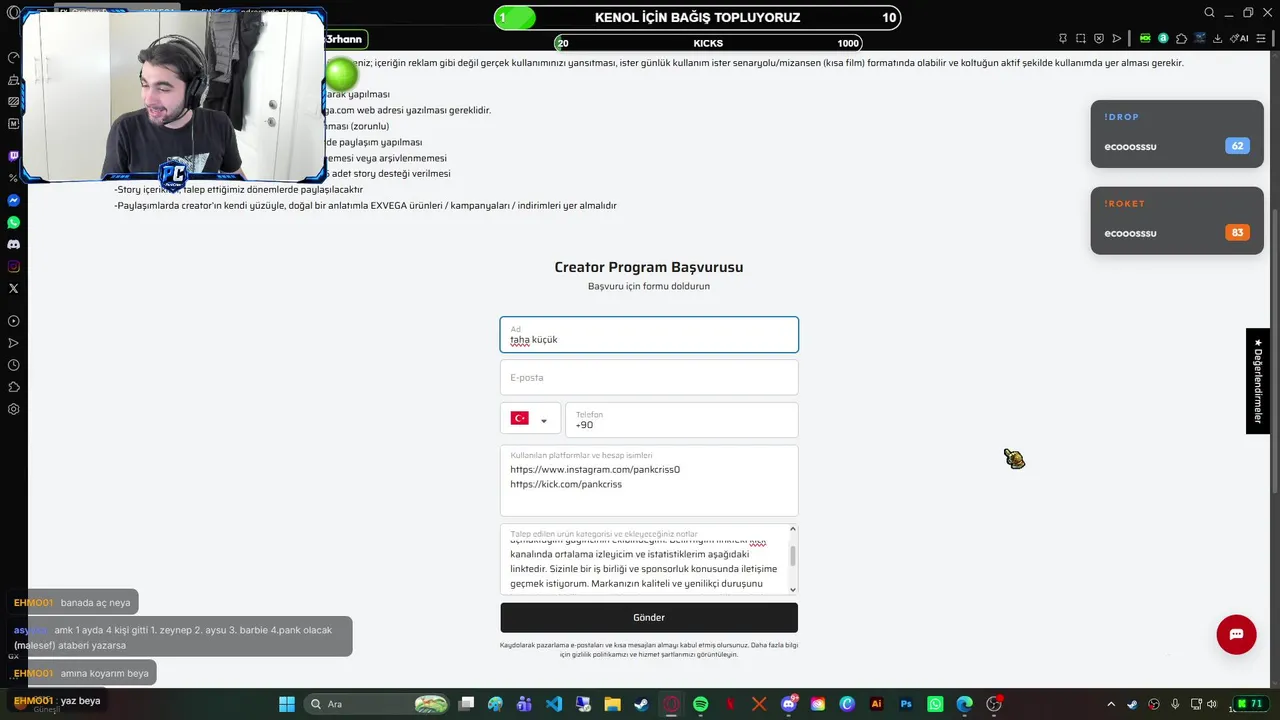Screen dimensions: 1280x720
Task: Click the green Kick extension icon
Action: coord(1145,38)
